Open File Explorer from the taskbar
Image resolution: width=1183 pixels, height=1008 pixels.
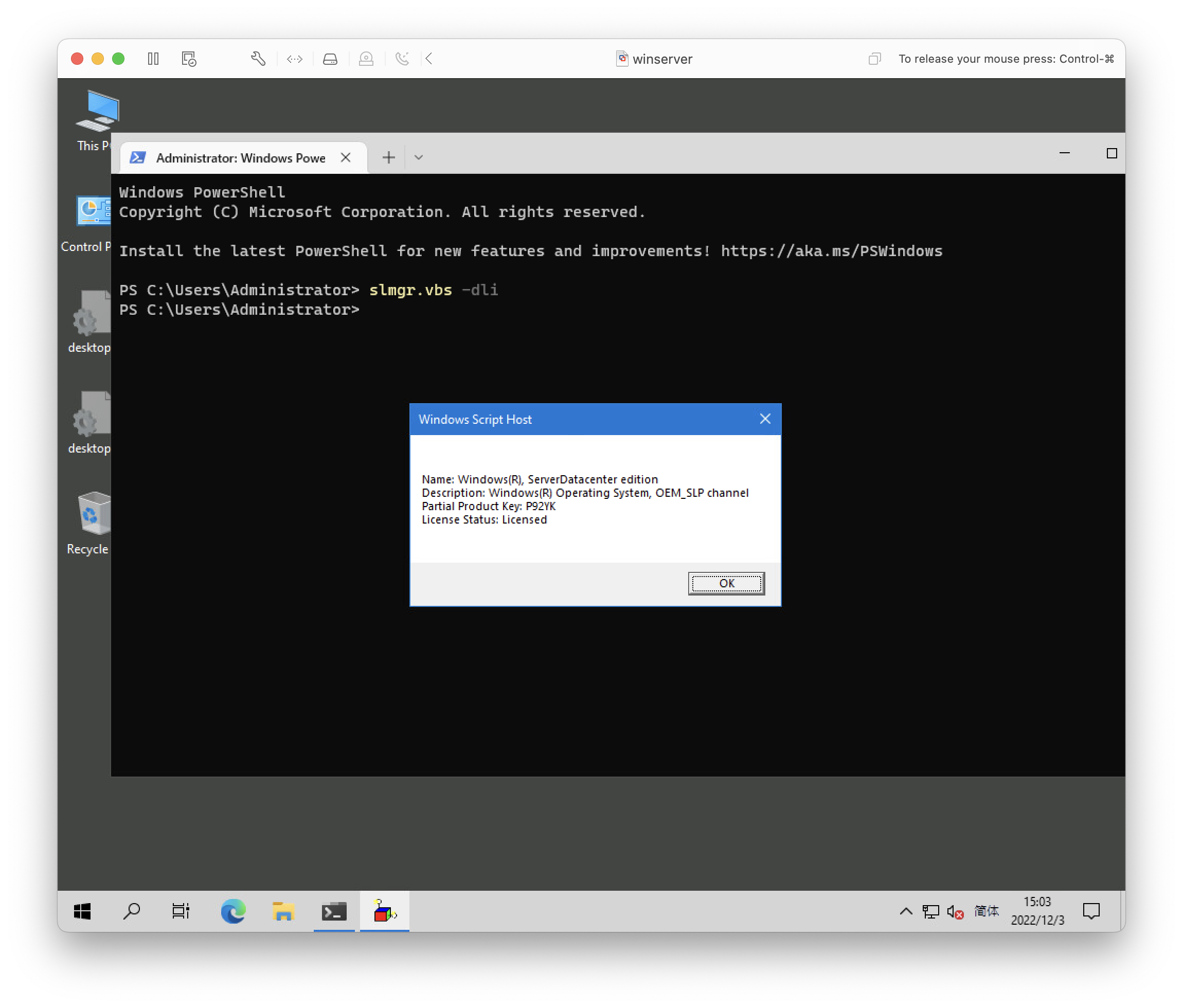(282, 911)
